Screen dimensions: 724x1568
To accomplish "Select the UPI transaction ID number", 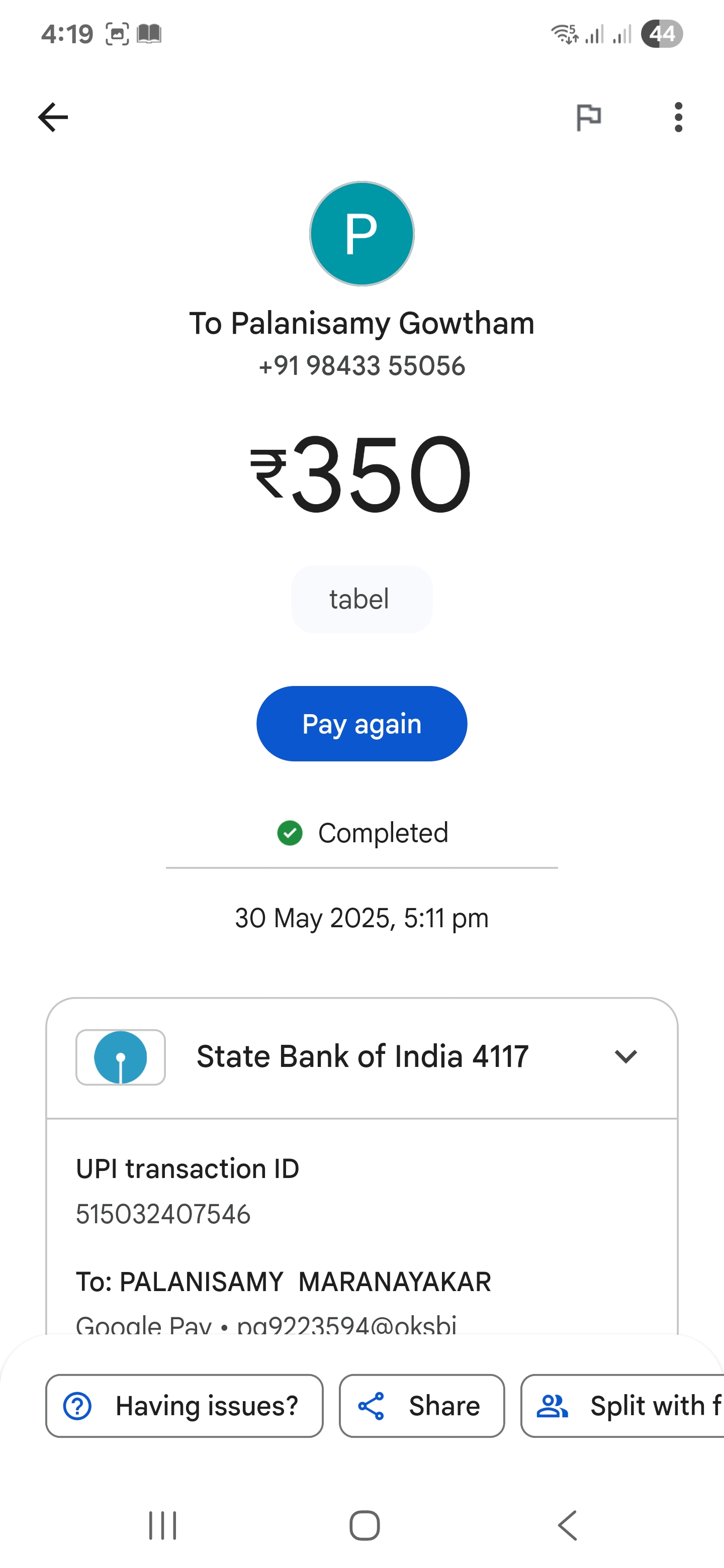I will pyautogui.click(x=163, y=1214).
